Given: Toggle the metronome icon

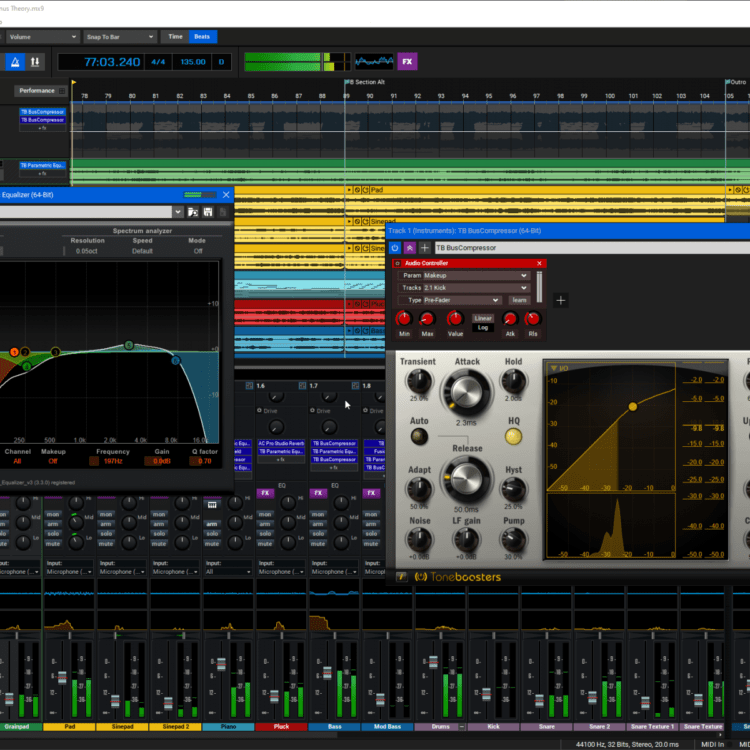Looking at the screenshot, I should click(15, 62).
